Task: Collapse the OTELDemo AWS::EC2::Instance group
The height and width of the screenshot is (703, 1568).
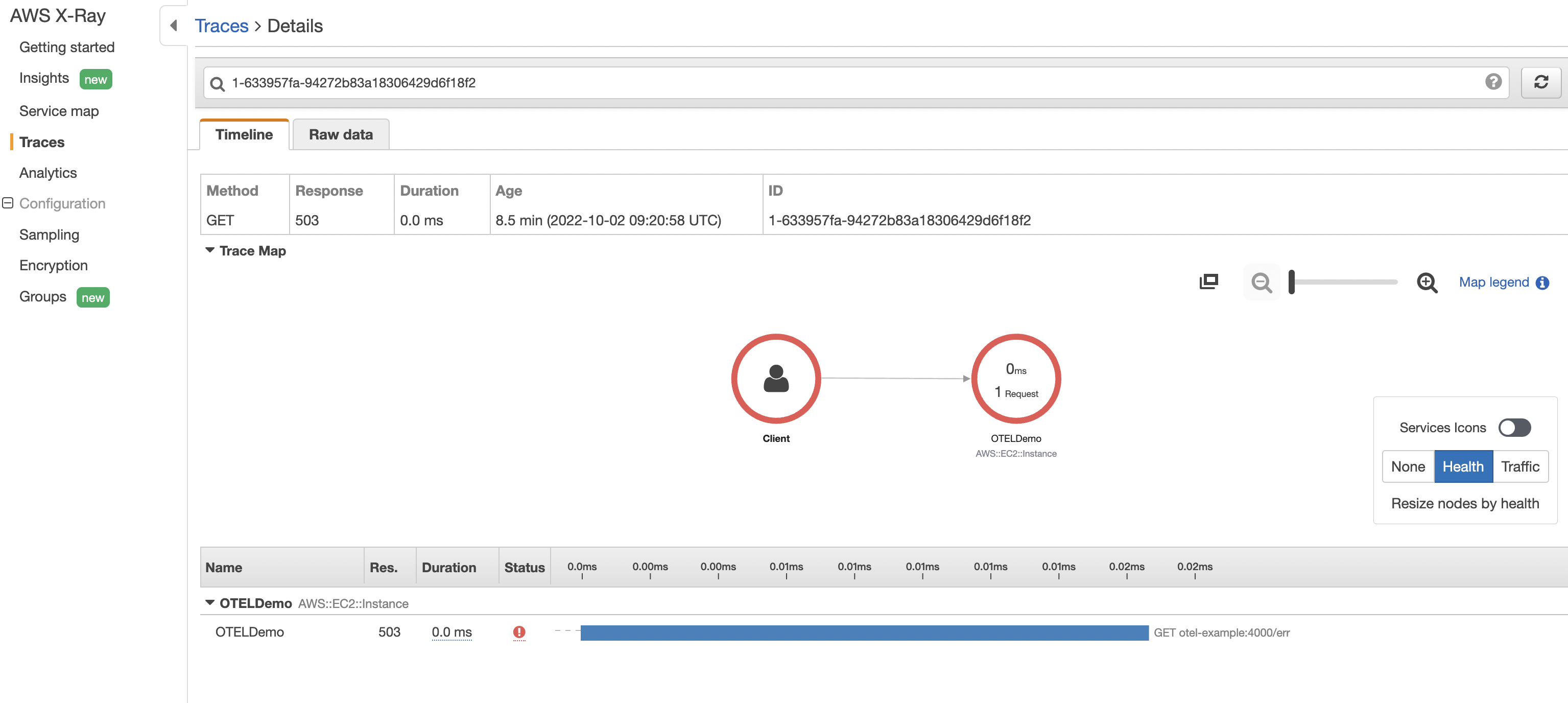Action: (209, 602)
